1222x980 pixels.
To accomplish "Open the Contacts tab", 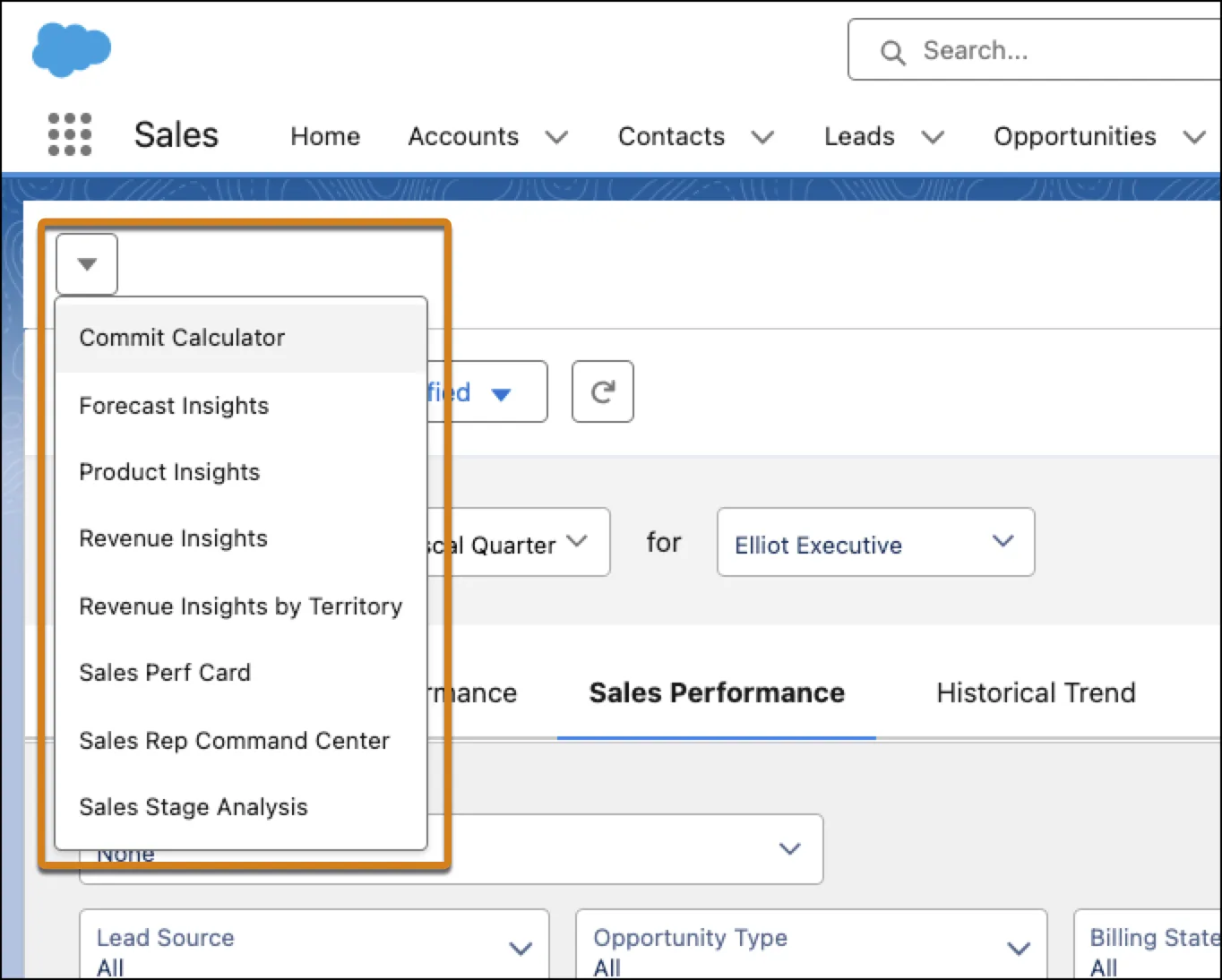I will click(671, 136).
